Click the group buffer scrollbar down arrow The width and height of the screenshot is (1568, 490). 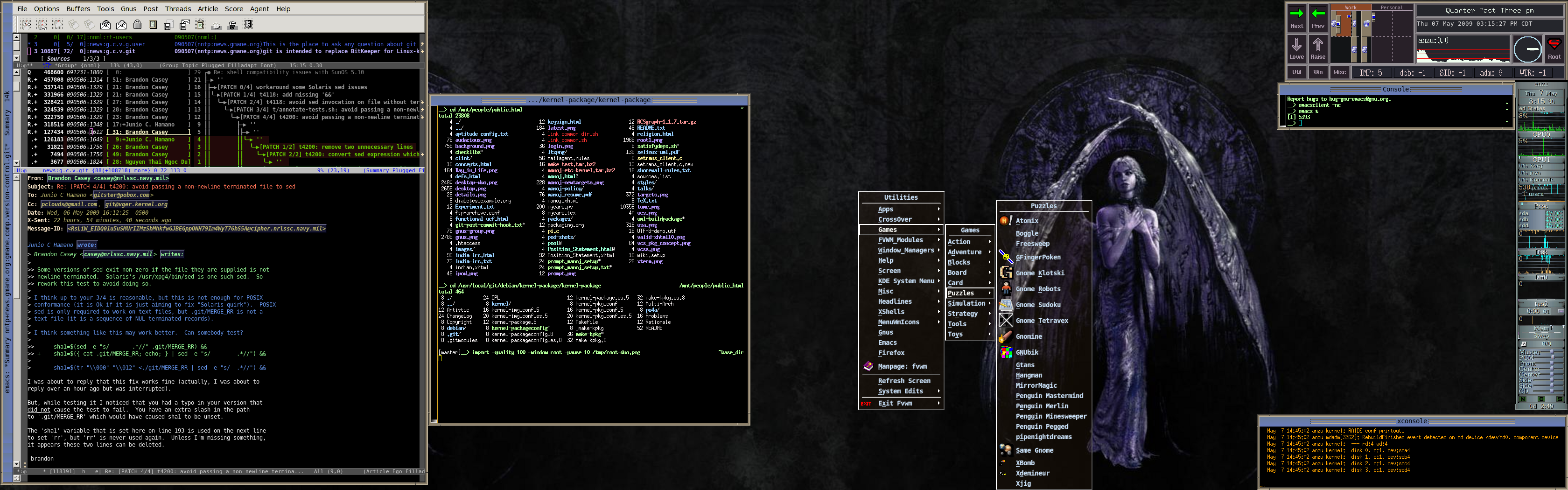point(16,58)
